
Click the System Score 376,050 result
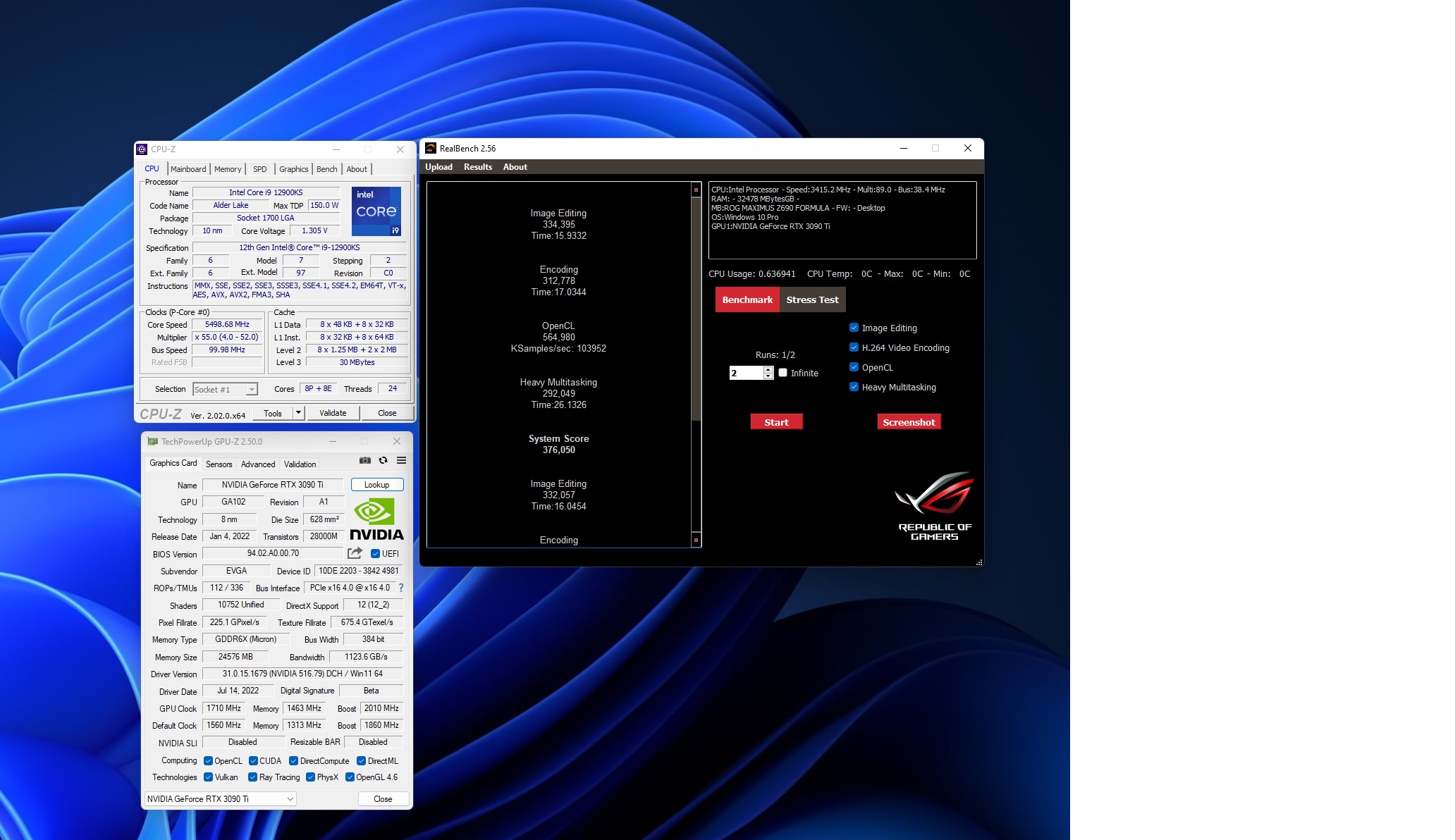tap(559, 444)
